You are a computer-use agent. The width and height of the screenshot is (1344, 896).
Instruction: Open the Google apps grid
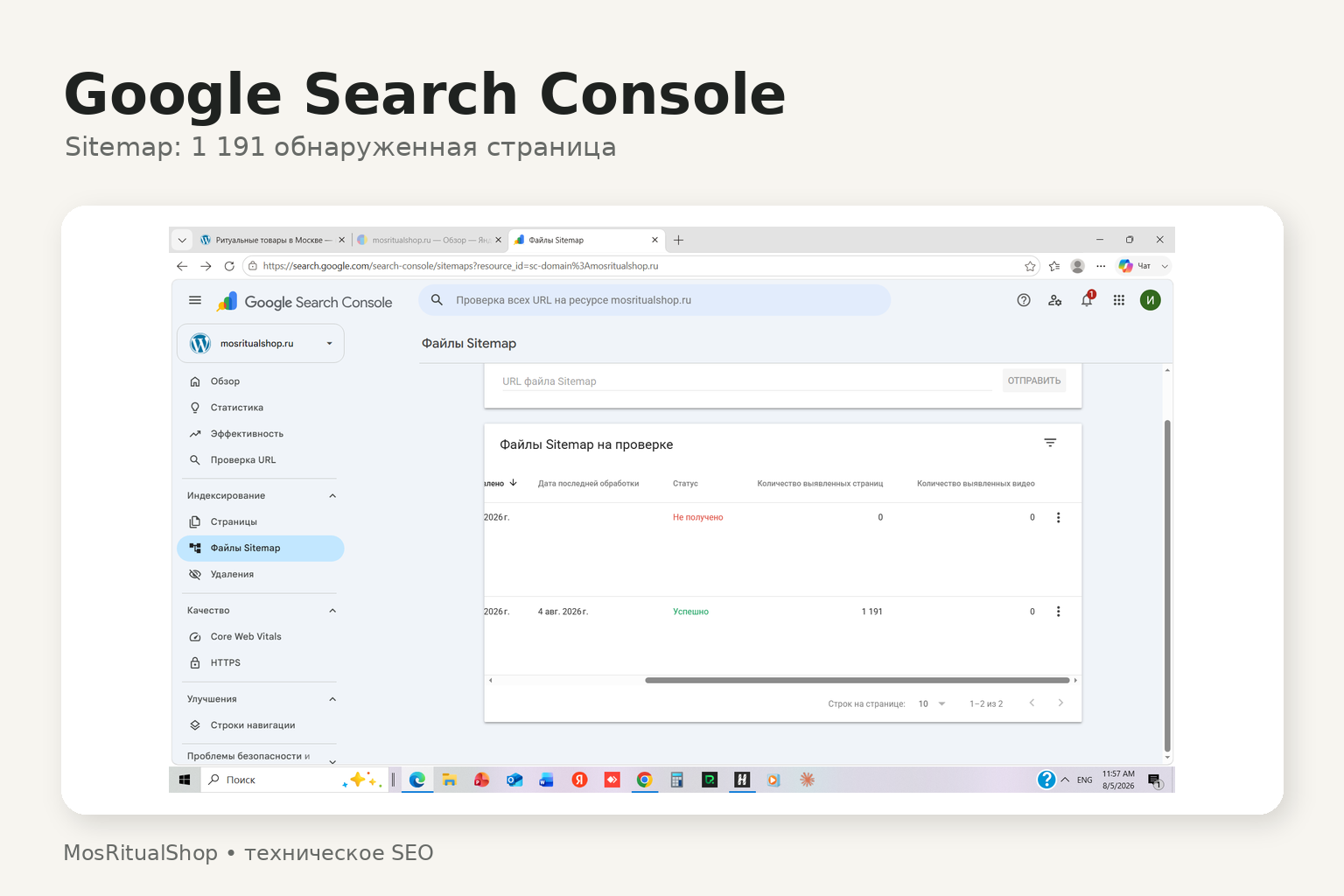click(x=1119, y=300)
